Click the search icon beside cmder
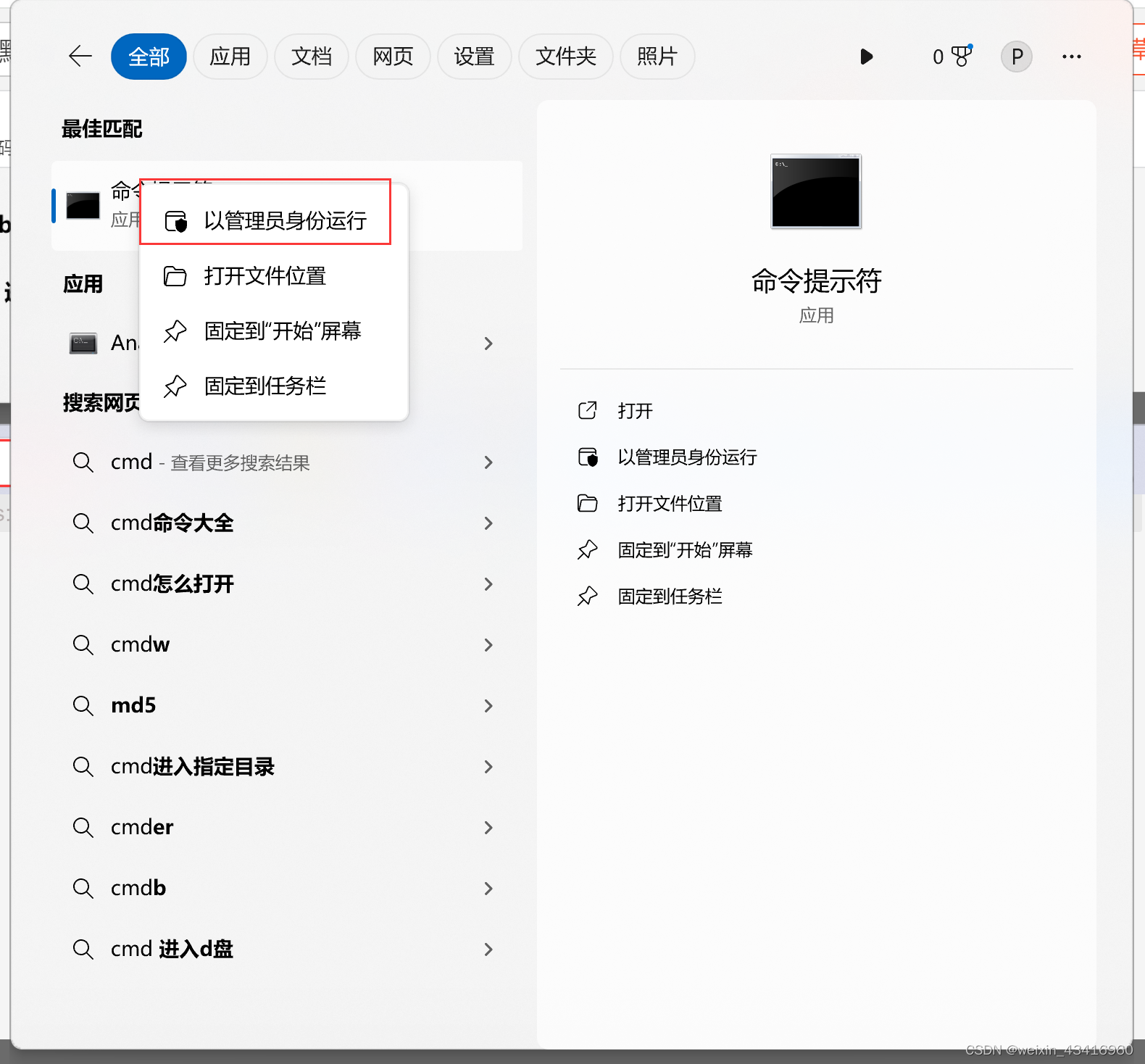Image resolution: width=1145 pixels, height=1064 pixels. pyautogui.click(x=83, y=828)
